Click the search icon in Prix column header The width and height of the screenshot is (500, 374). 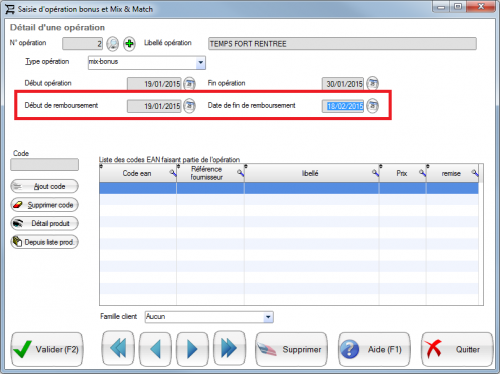coord(422,173)
